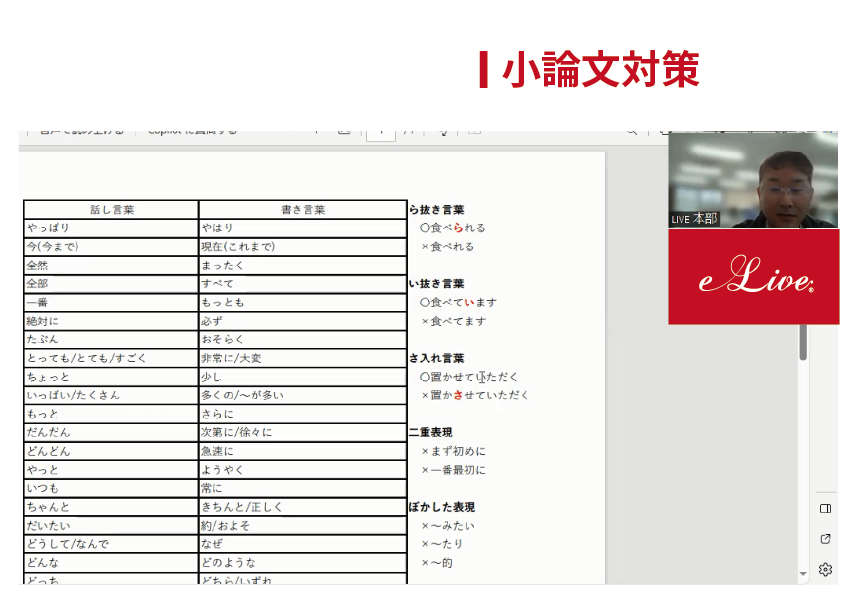Click the ぼかした表現 section heading

pos(442,507)
